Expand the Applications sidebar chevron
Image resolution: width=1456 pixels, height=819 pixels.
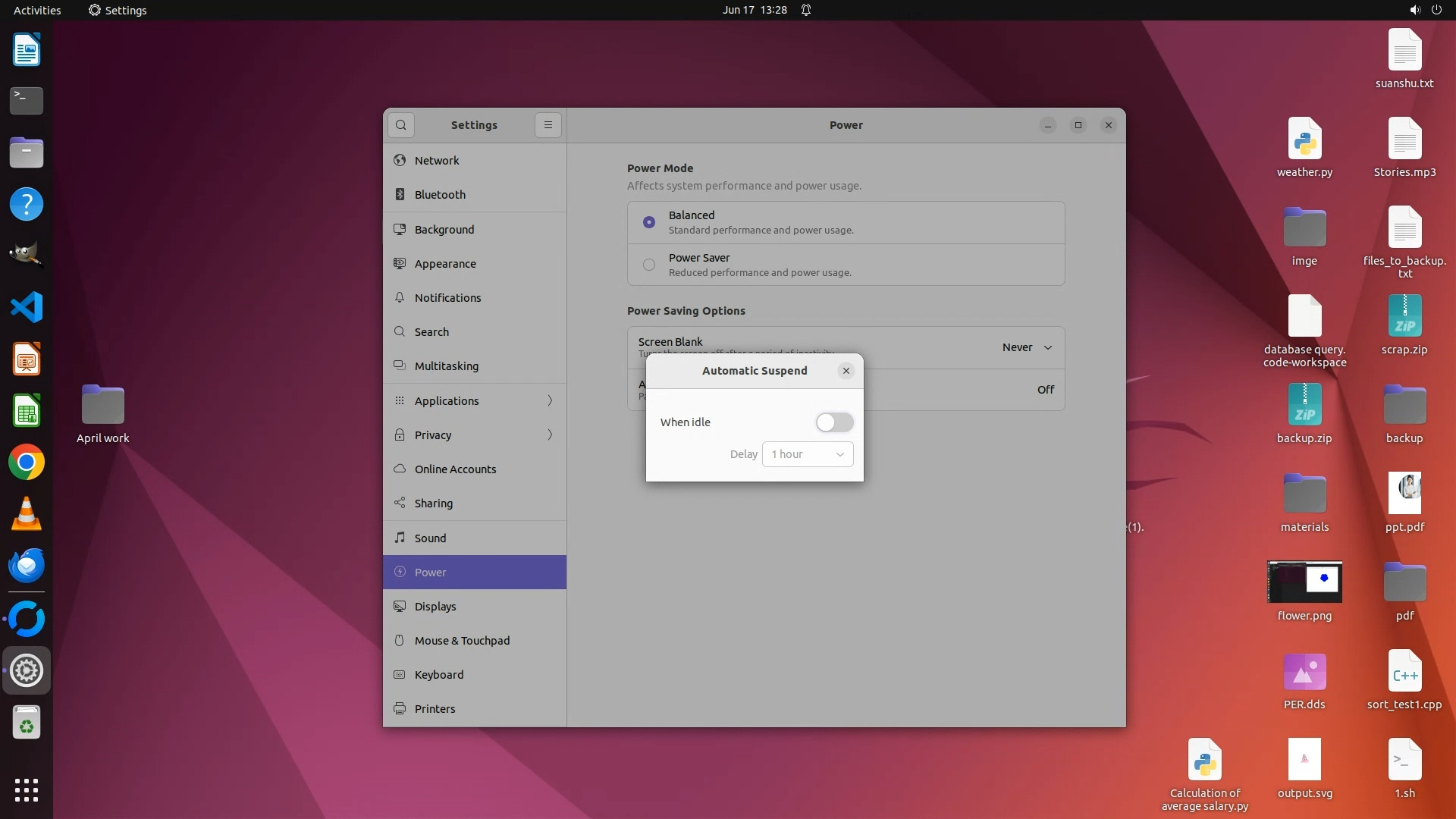point(550,400)
